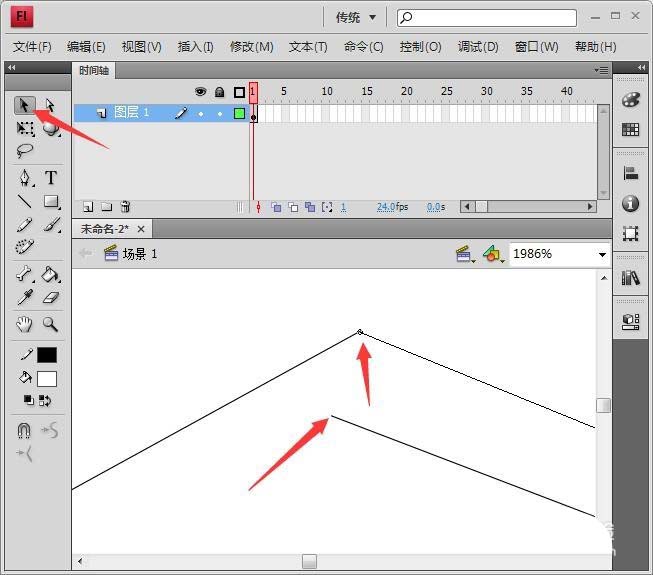
Task: Select the Brush tool
Action: (51, 224)
